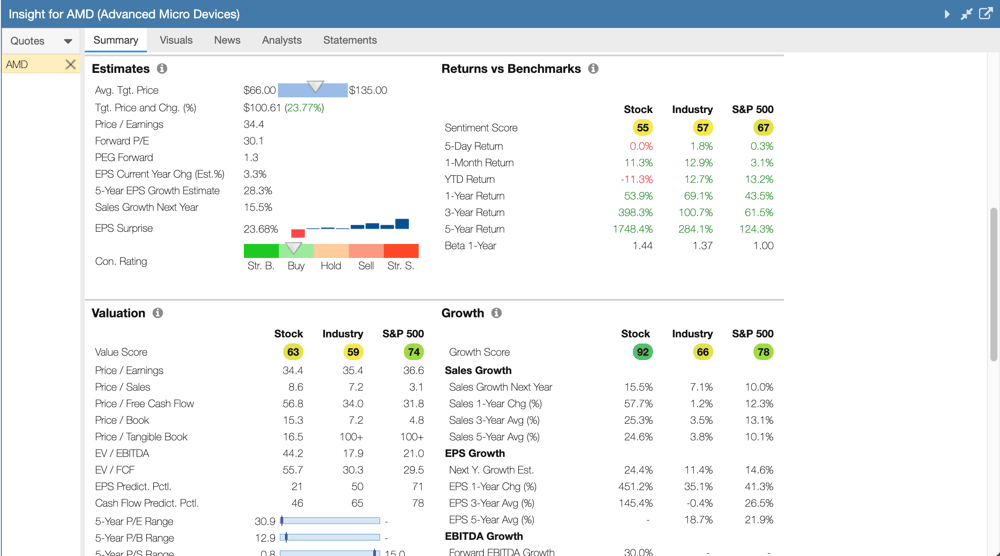
Task: Click the Beta 1-Year label
Action: (x=470, y=245)
